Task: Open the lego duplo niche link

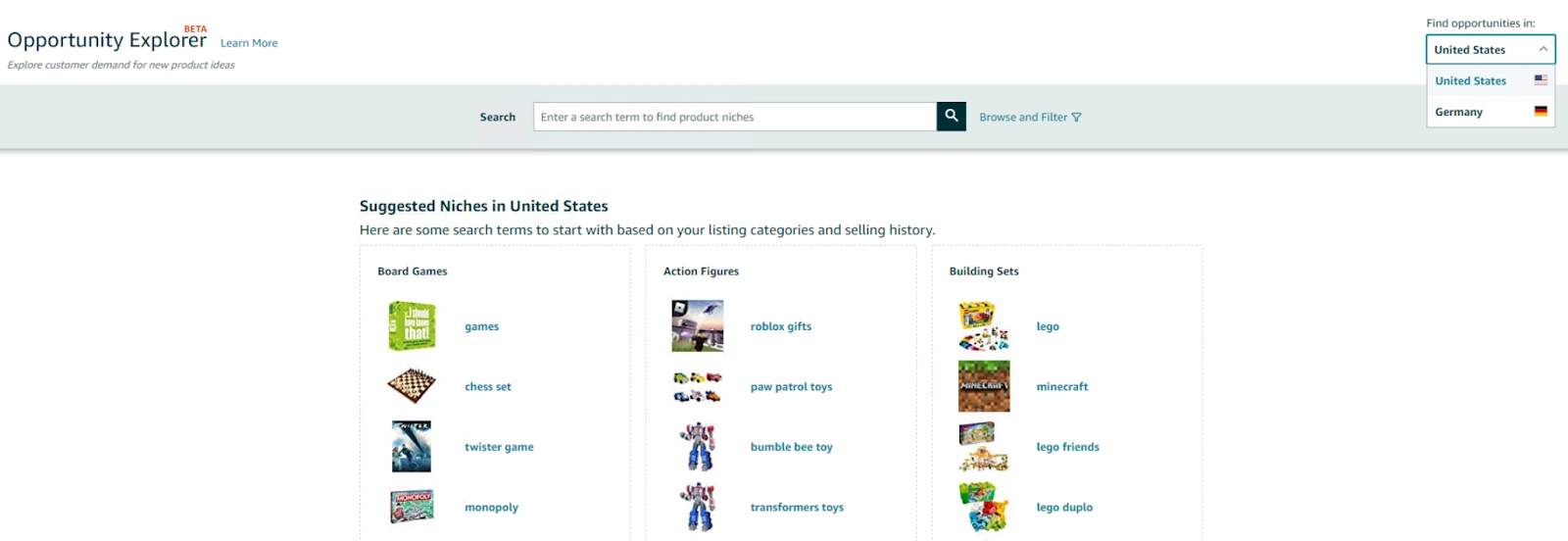Action: point(1064,508)
